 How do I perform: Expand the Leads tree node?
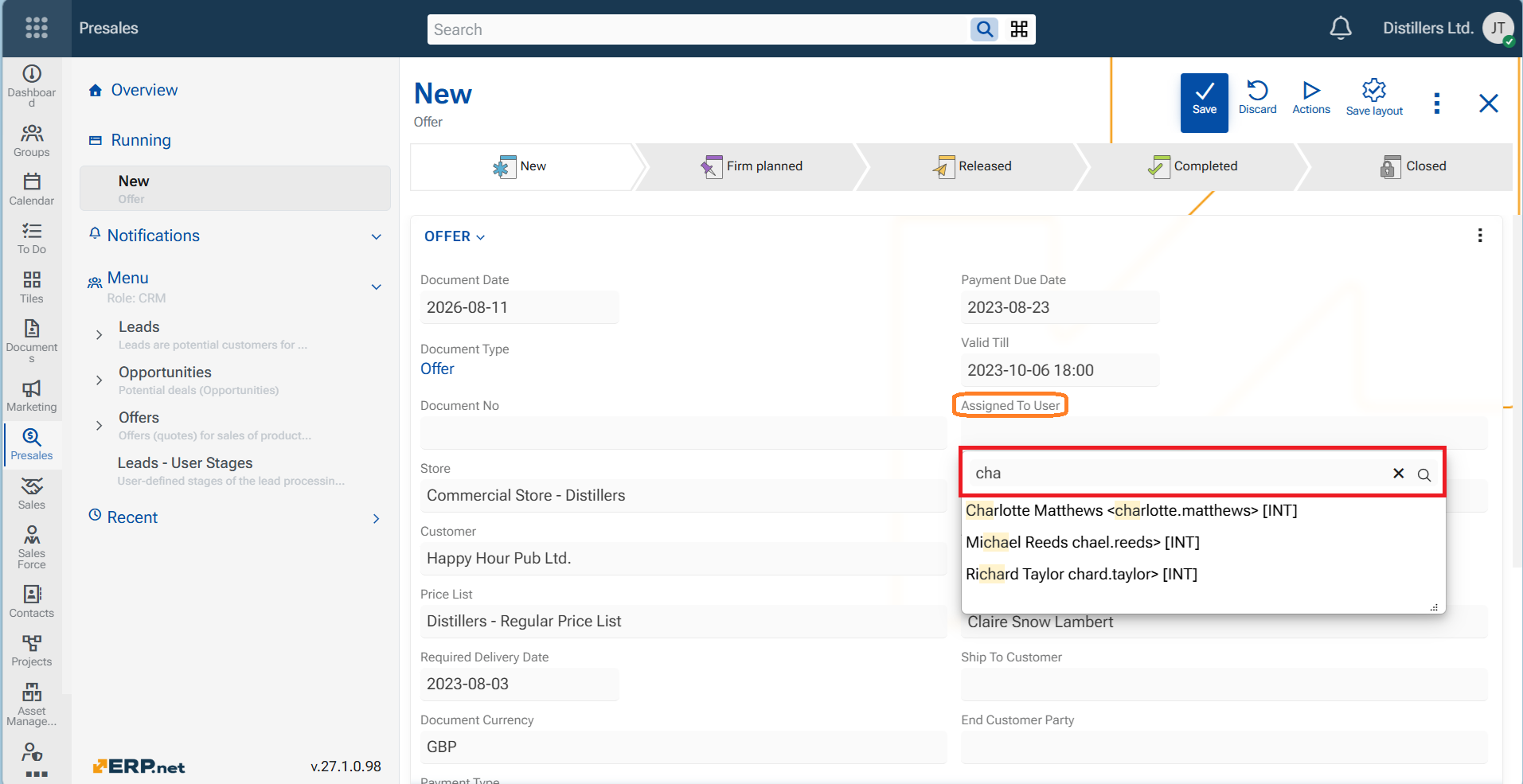(x=99, y=335)
